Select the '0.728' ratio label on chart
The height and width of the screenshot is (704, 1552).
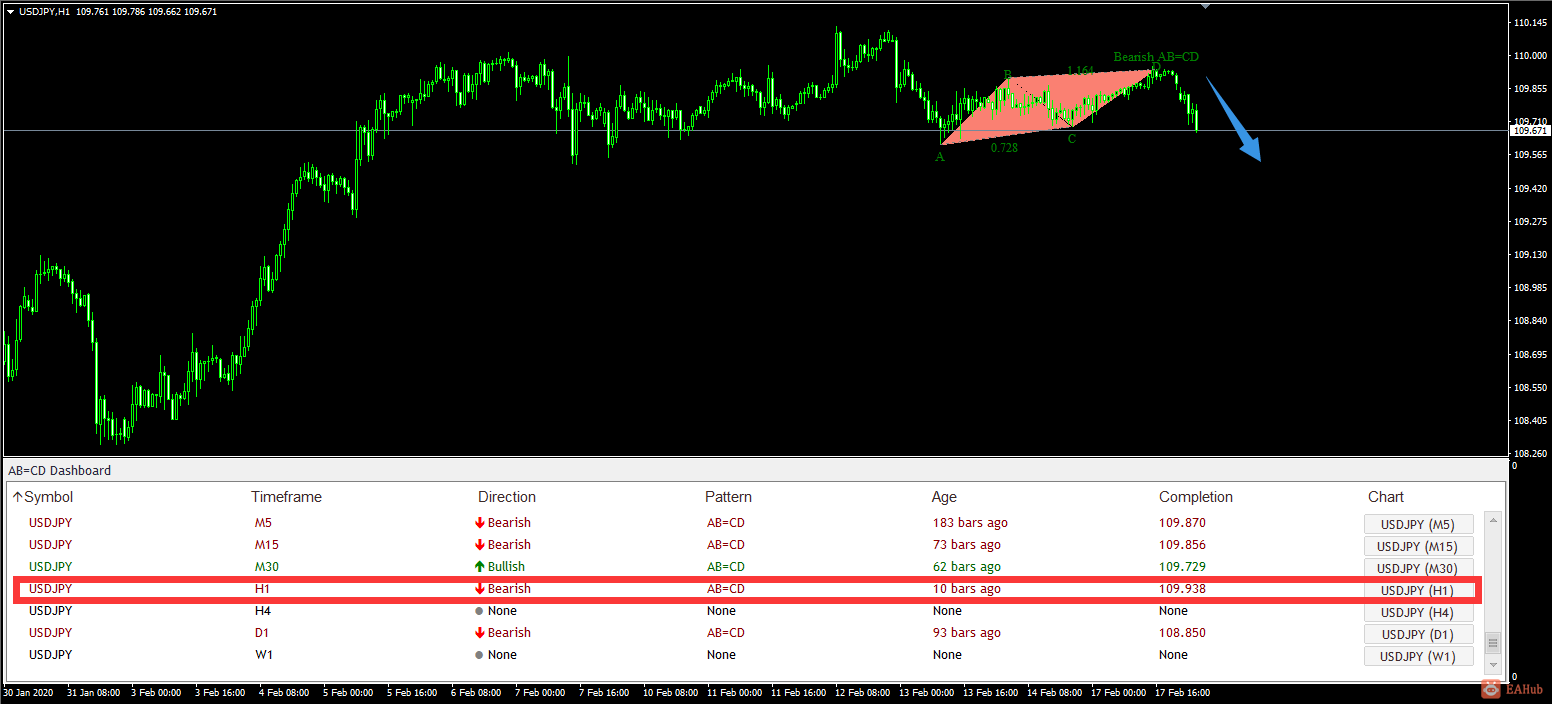click(x=1005, y=148)
